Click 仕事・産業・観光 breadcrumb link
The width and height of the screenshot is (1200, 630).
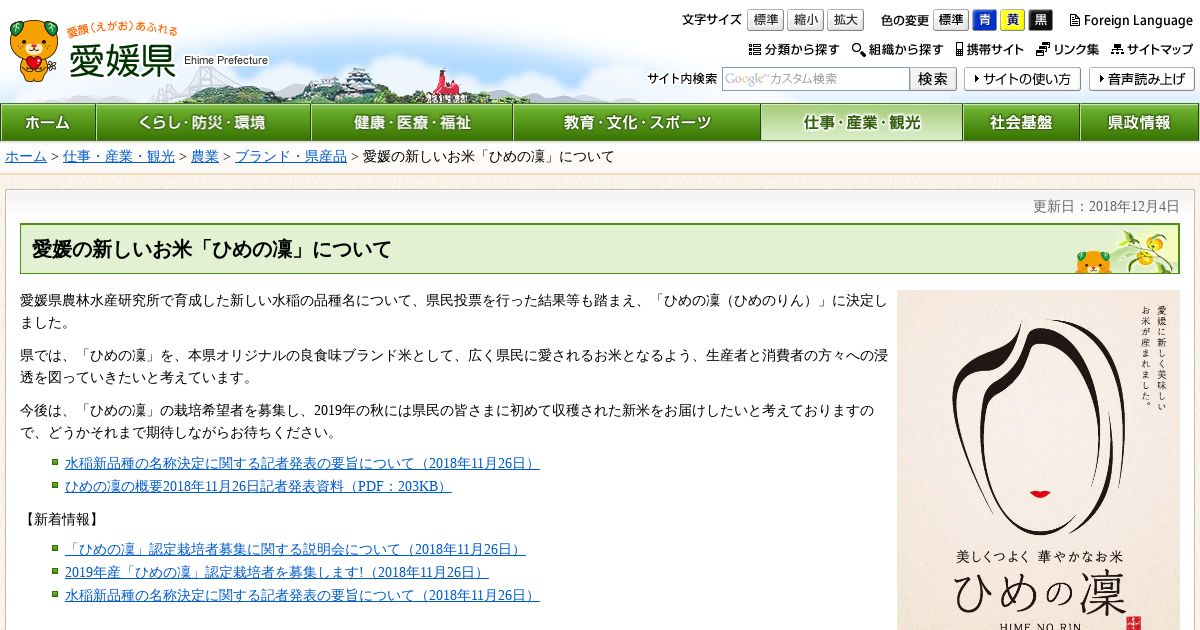119,156
